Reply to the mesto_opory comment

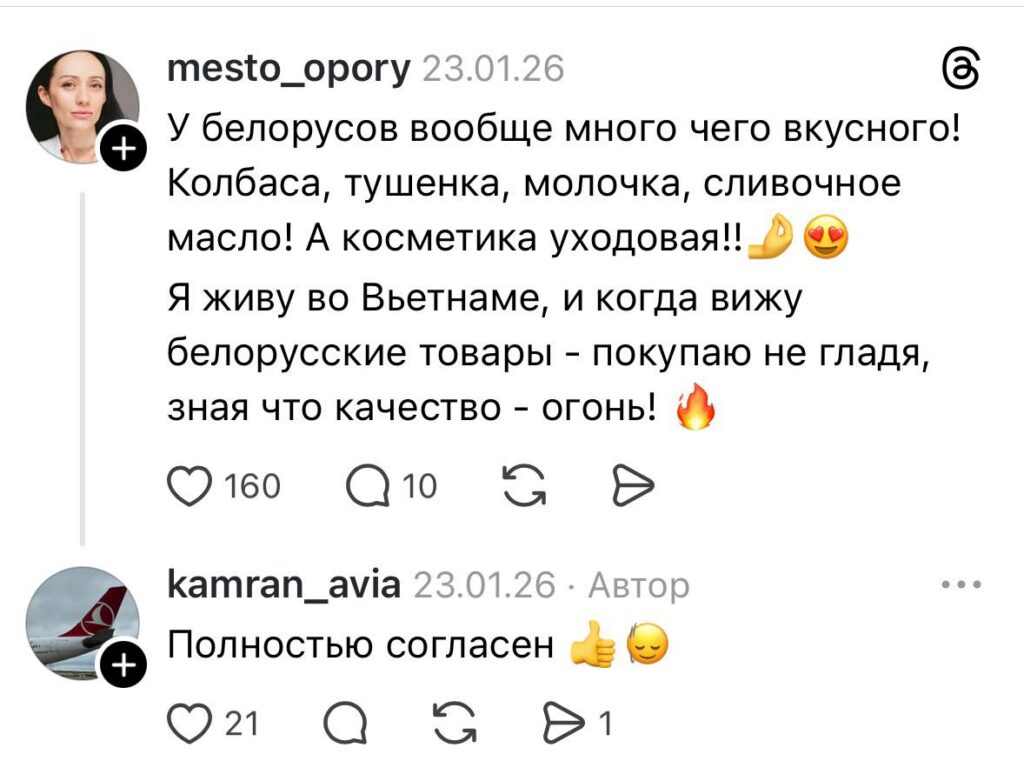365,486
